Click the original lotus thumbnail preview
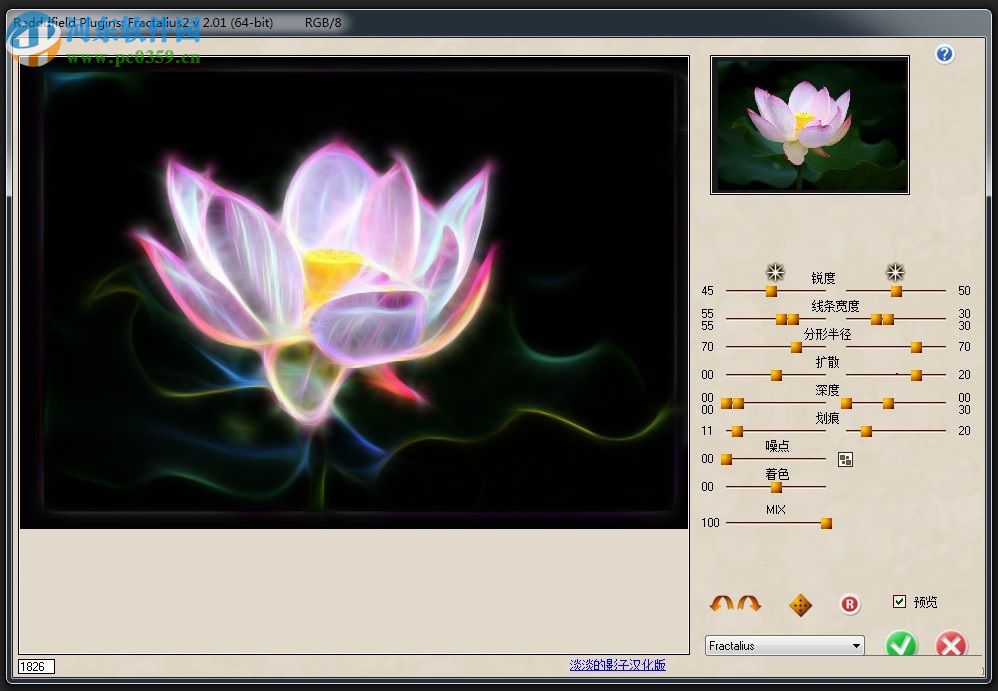This screenshot has width=998, height=691. coord(810,125)
